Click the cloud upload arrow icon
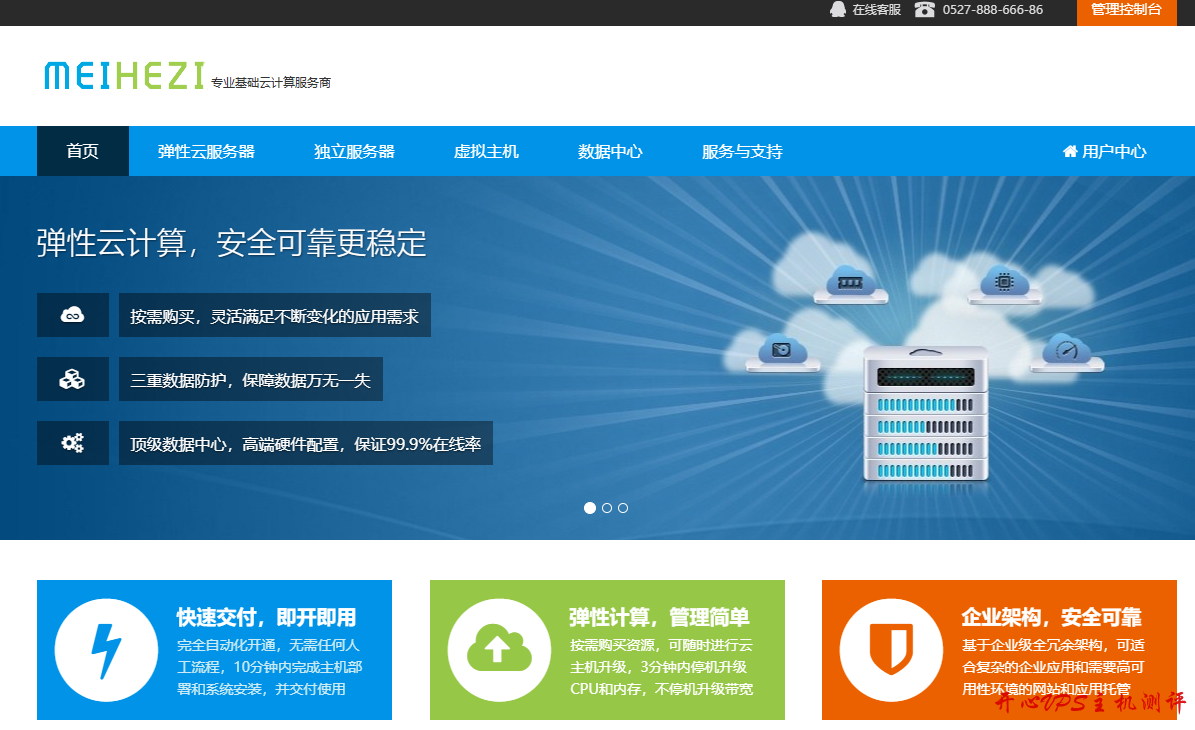1195x730 pixels. click(x=498, y=650)
